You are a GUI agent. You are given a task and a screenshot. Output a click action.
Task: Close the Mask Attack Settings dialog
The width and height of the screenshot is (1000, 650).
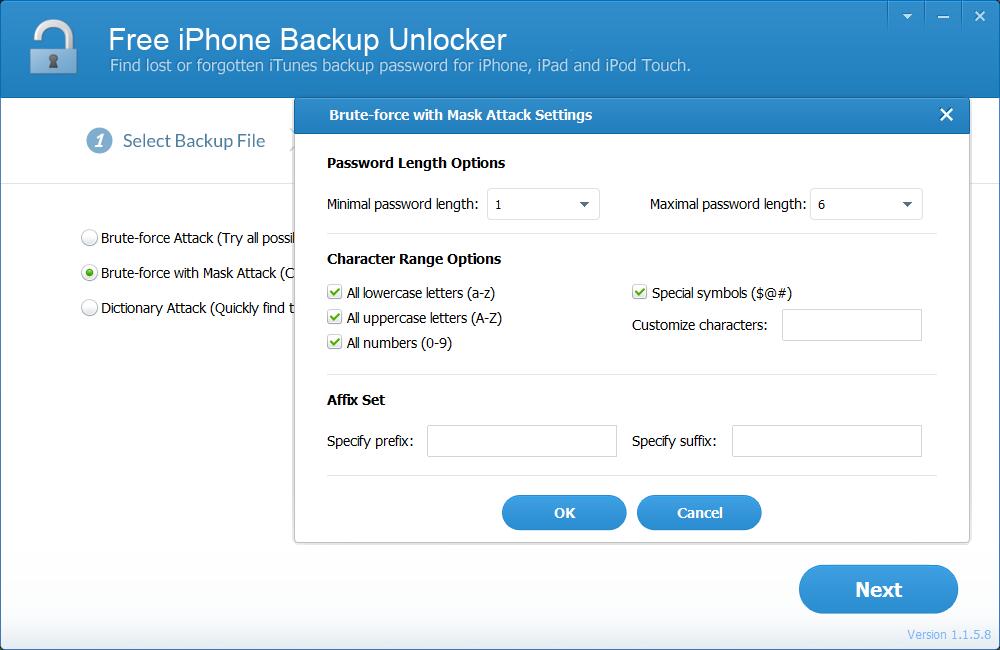click(x=946, y=115)
